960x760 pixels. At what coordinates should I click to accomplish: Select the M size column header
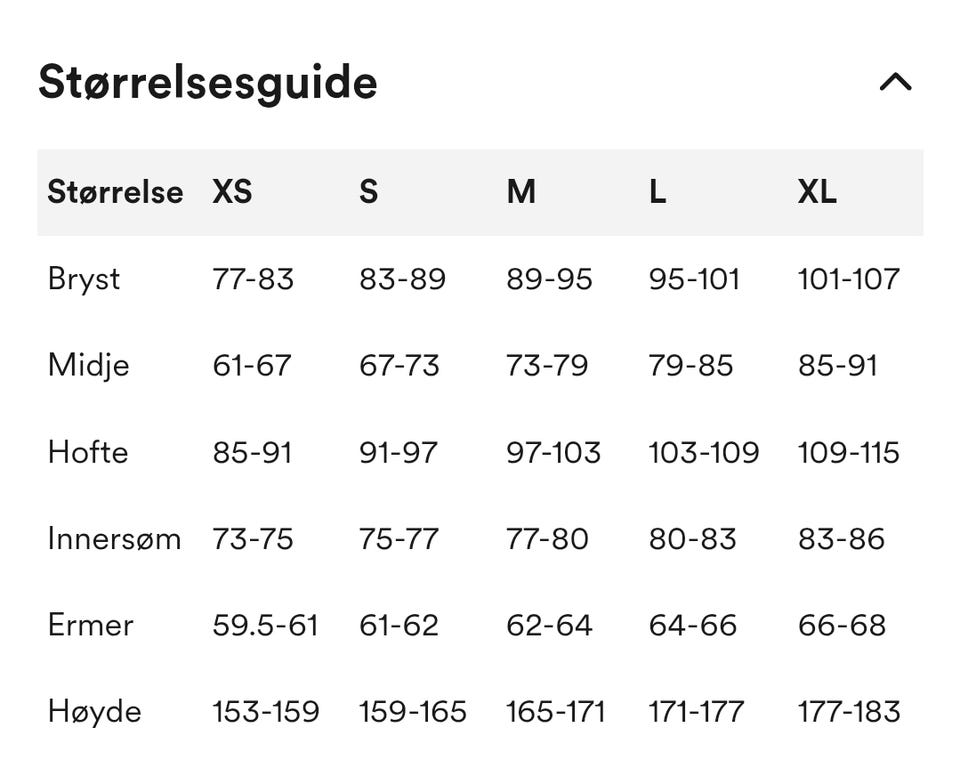tap(521, 192)
